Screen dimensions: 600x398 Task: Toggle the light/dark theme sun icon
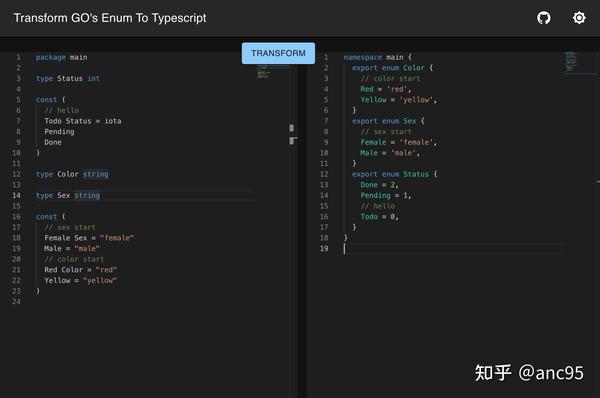pyautogui.click(x=579, y=18)
